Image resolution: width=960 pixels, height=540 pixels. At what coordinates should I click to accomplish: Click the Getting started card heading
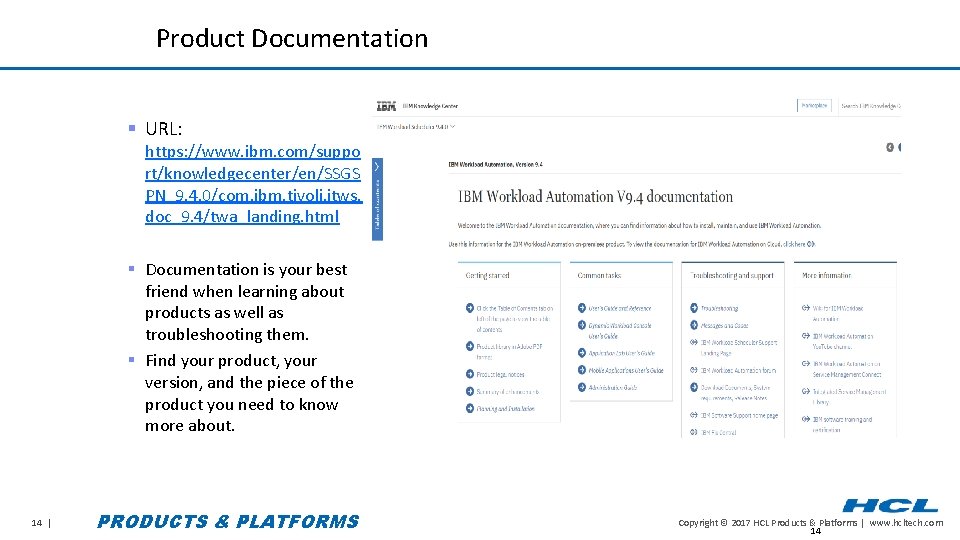pos(487,276)
